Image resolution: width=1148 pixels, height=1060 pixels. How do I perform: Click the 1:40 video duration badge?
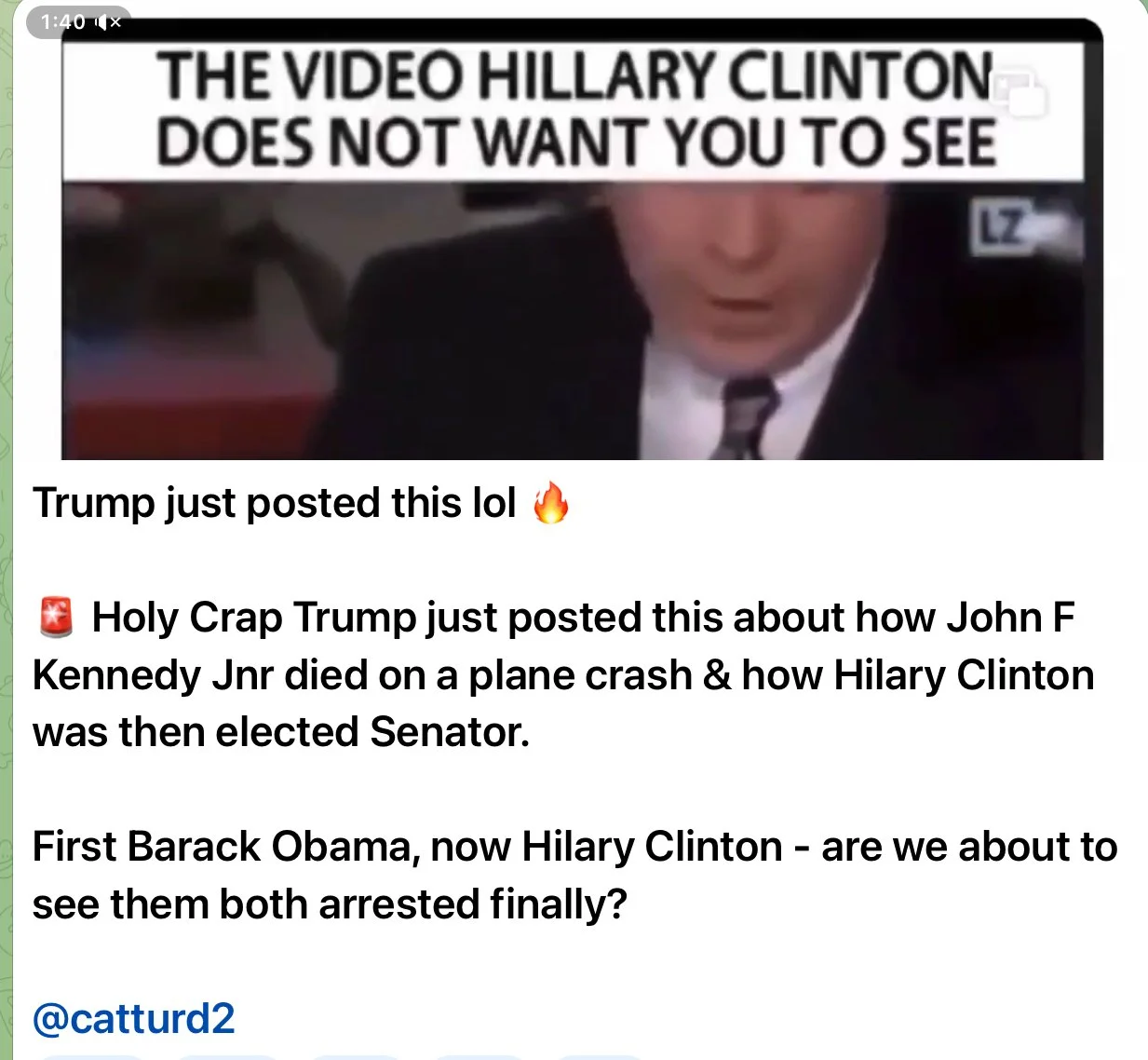click(x=63, y=21)
